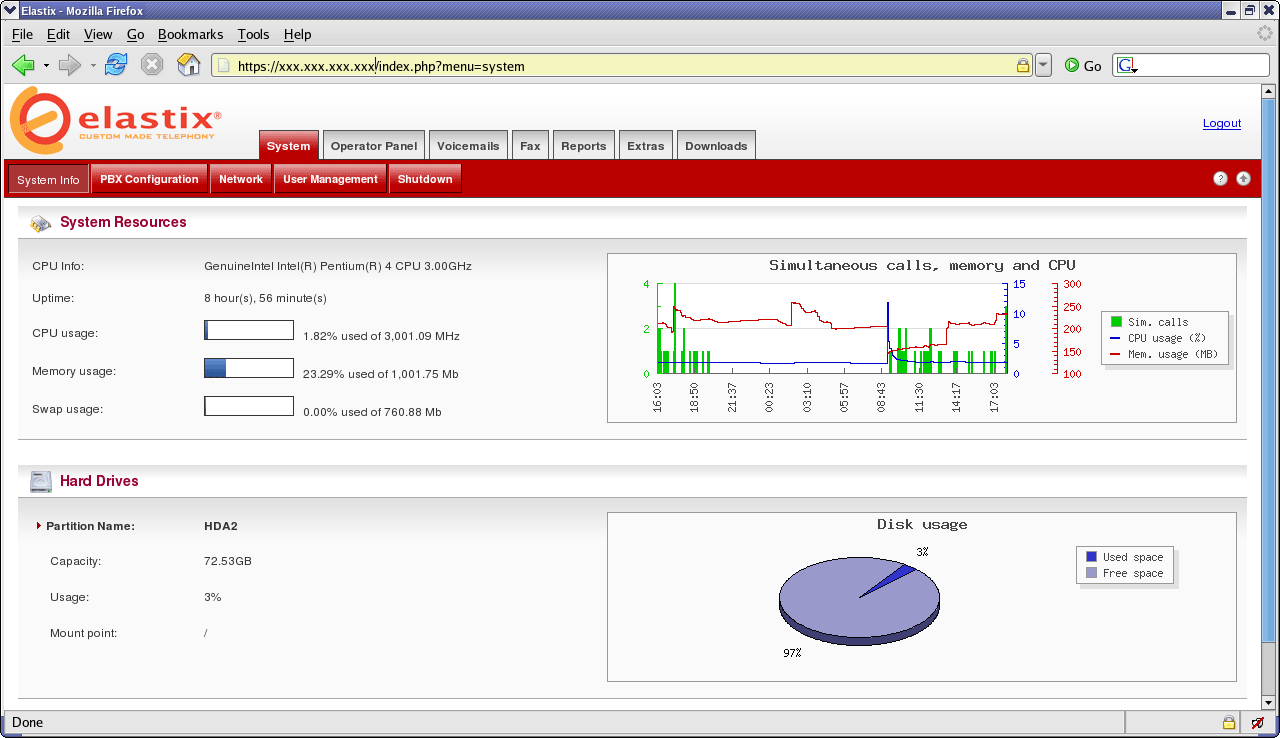Click the round arrow icon beside help
Viewport: 1280px width, 738px height.
1243,179
